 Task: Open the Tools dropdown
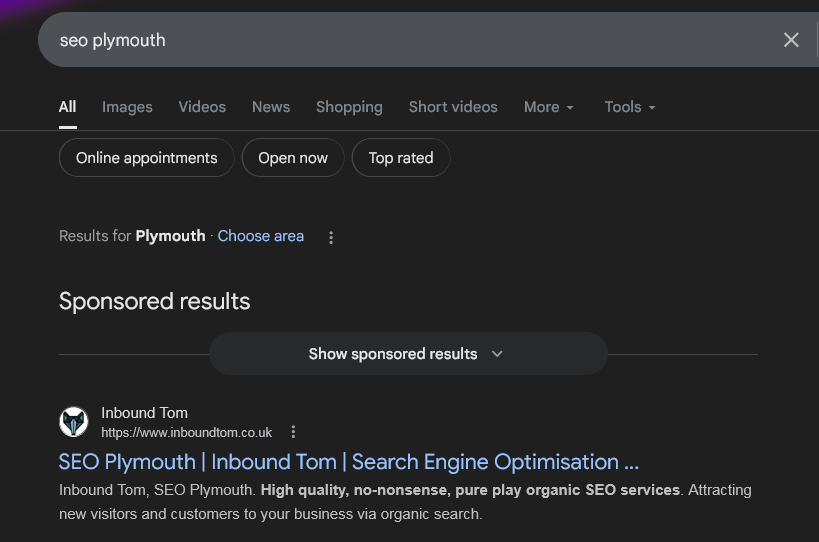630,107
